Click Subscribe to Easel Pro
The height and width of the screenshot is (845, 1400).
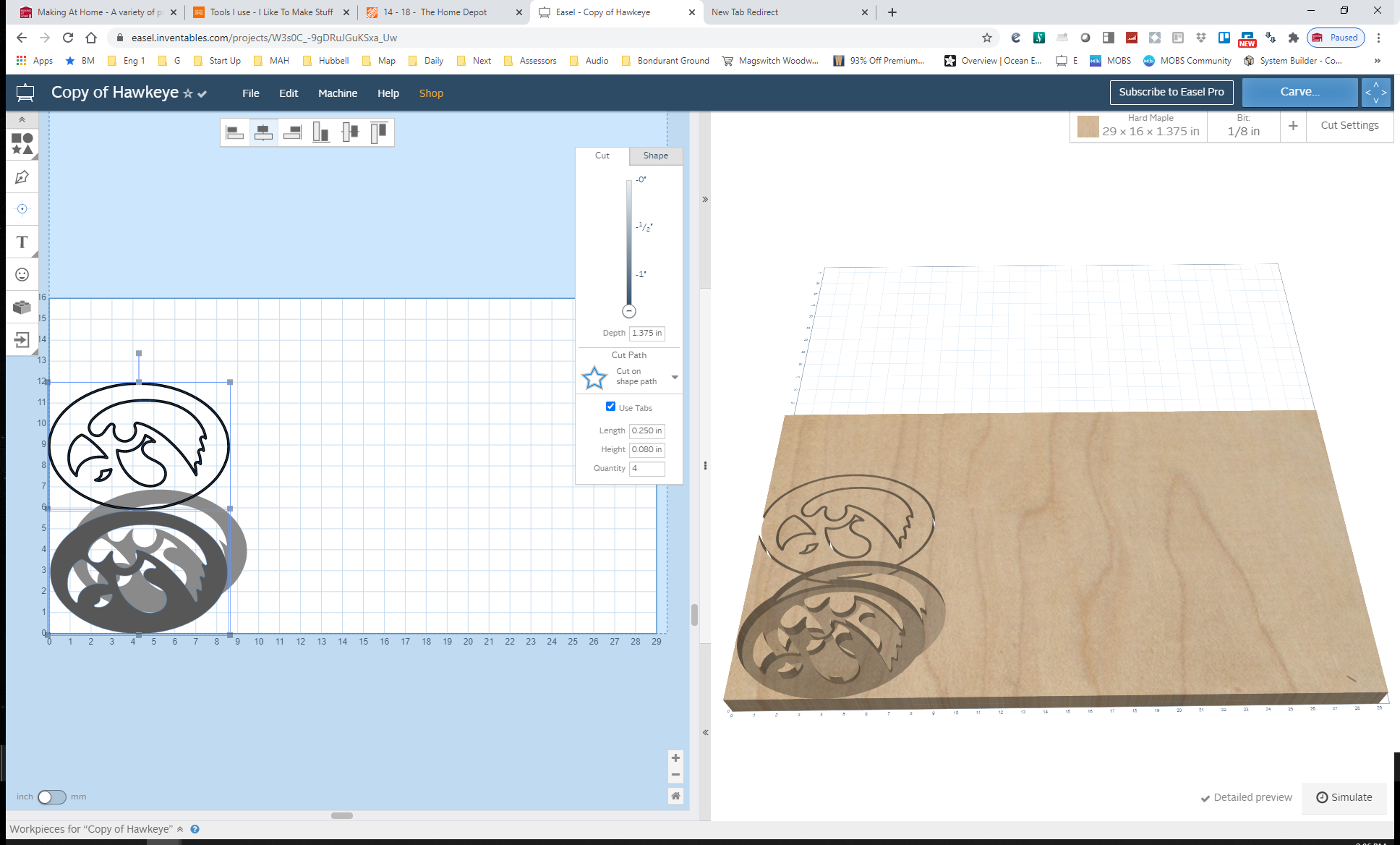tap(1171, 92)
